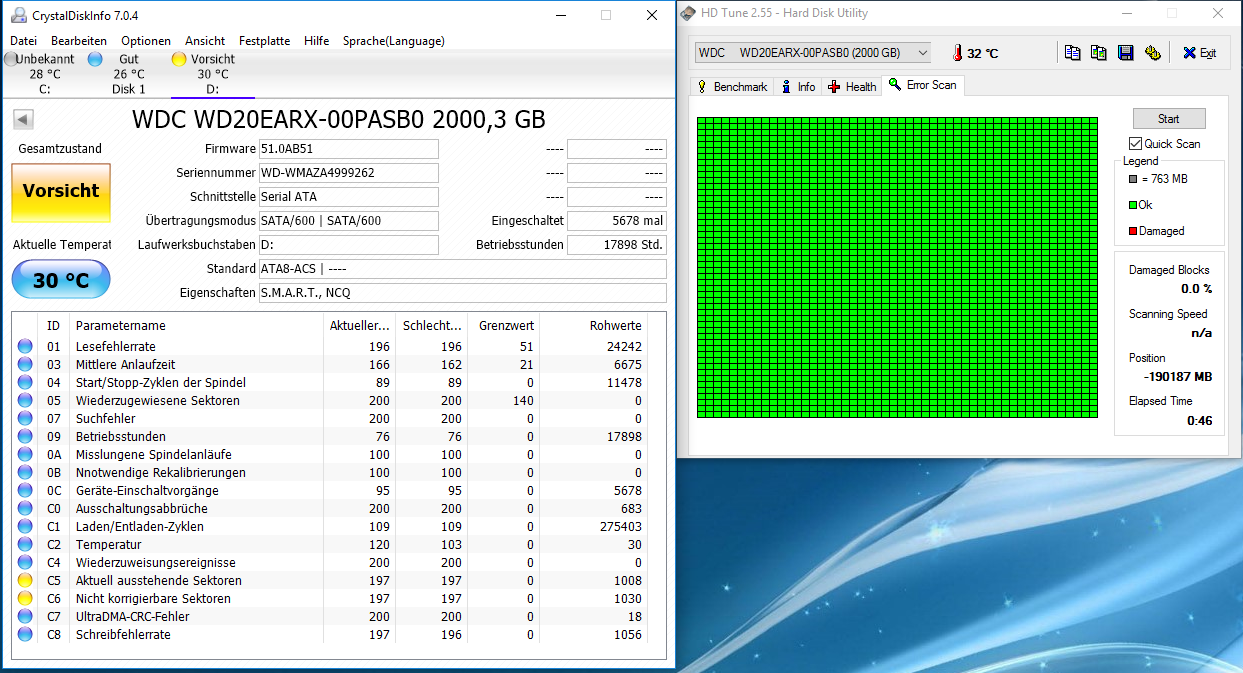Image resolution: width=1243 pixels, height=673 pixels.
Task: Open the Hilfe menu
Action: pyautogui.click(x=317, y=41)
